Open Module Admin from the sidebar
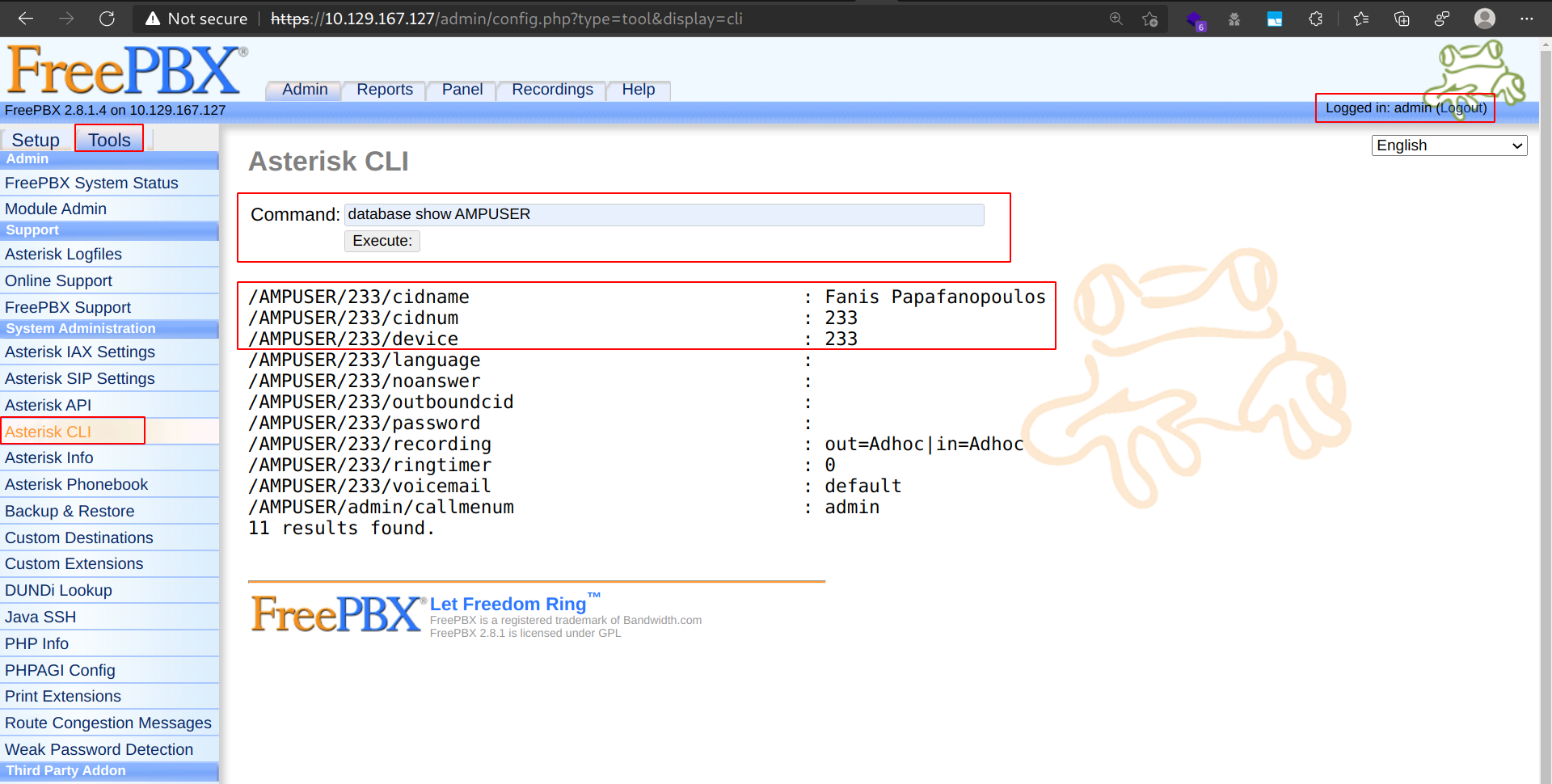Screen dimensions: 1552x784 click(56, 209)
